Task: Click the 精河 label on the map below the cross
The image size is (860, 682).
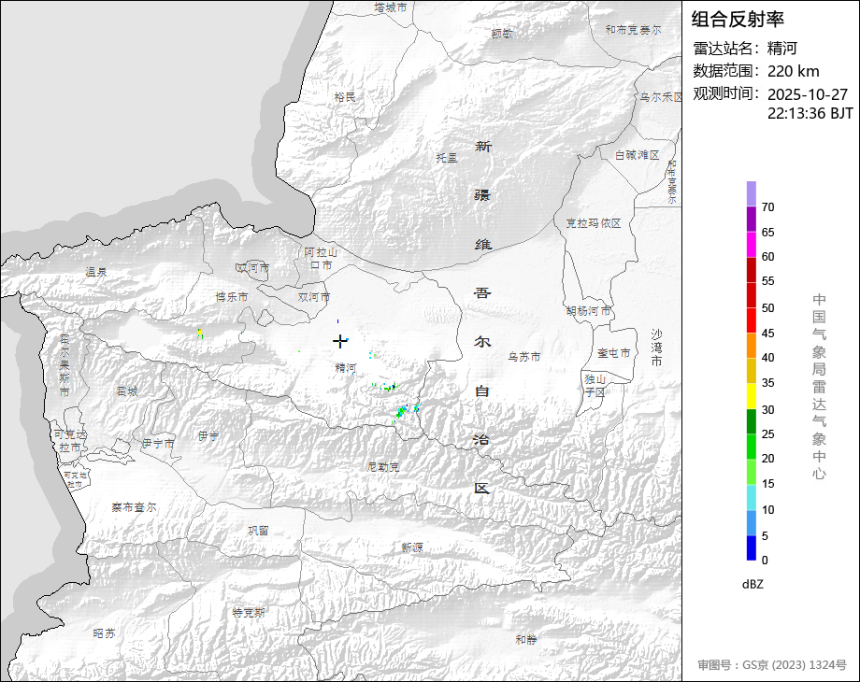Action: (346, 368)
